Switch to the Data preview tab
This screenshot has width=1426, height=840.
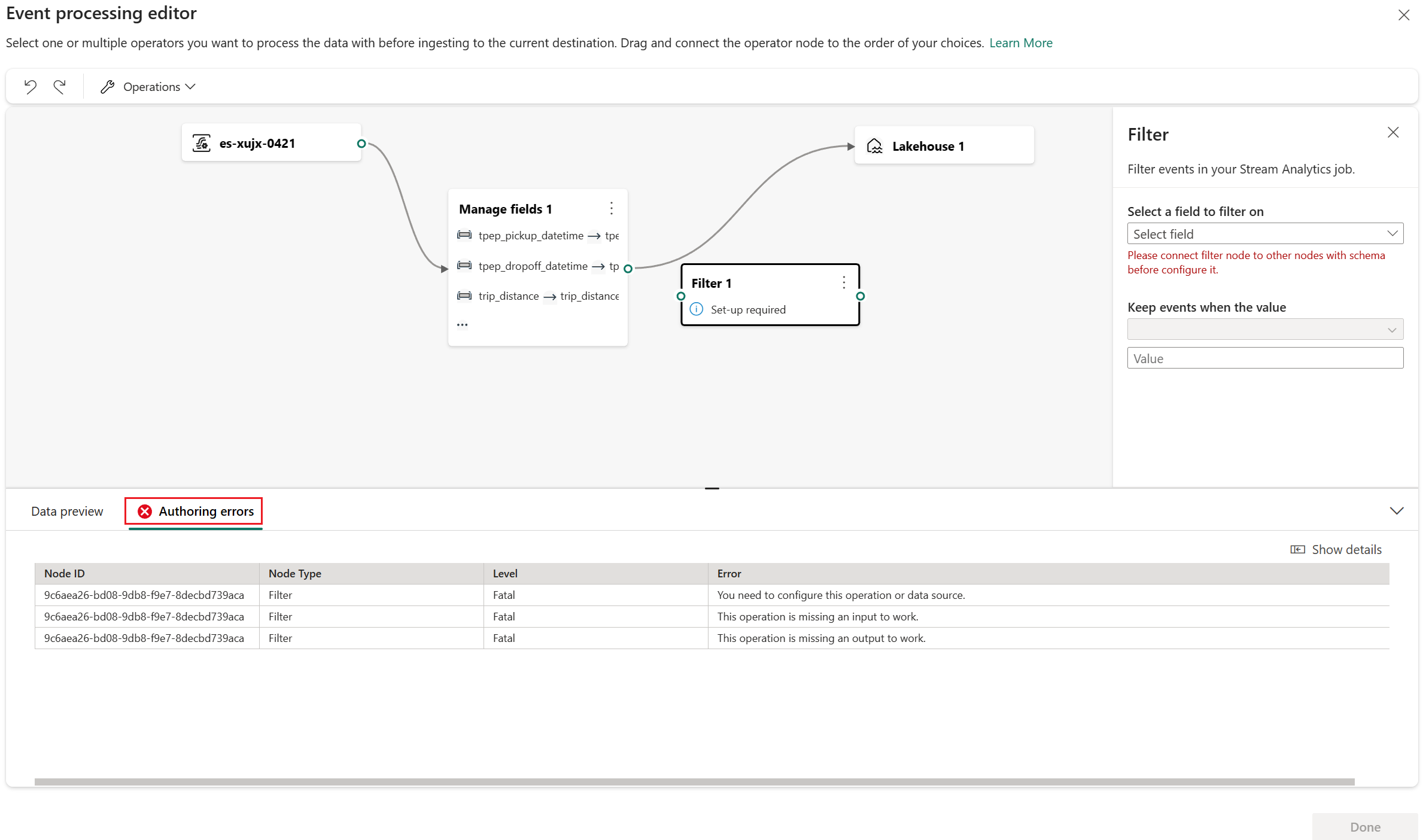tap(66, 511)
